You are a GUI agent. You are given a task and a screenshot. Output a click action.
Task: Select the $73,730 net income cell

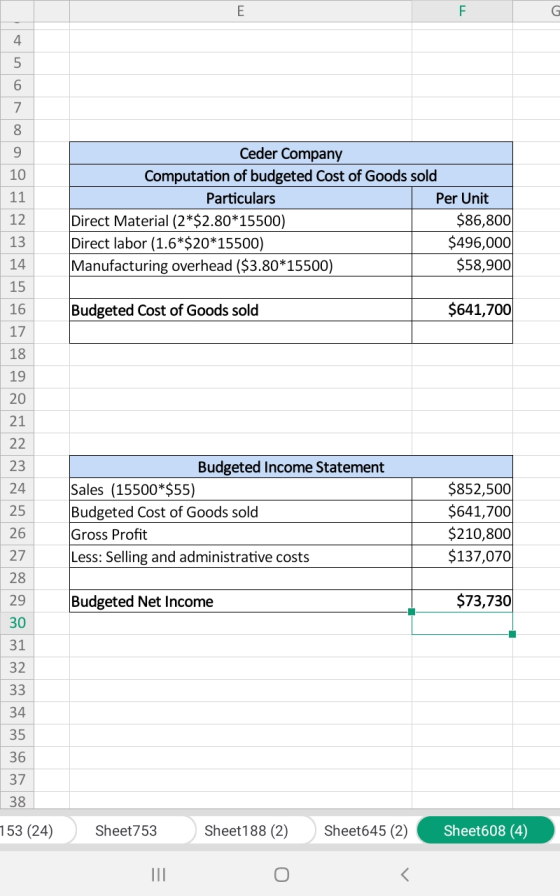(x=462, y=601)
